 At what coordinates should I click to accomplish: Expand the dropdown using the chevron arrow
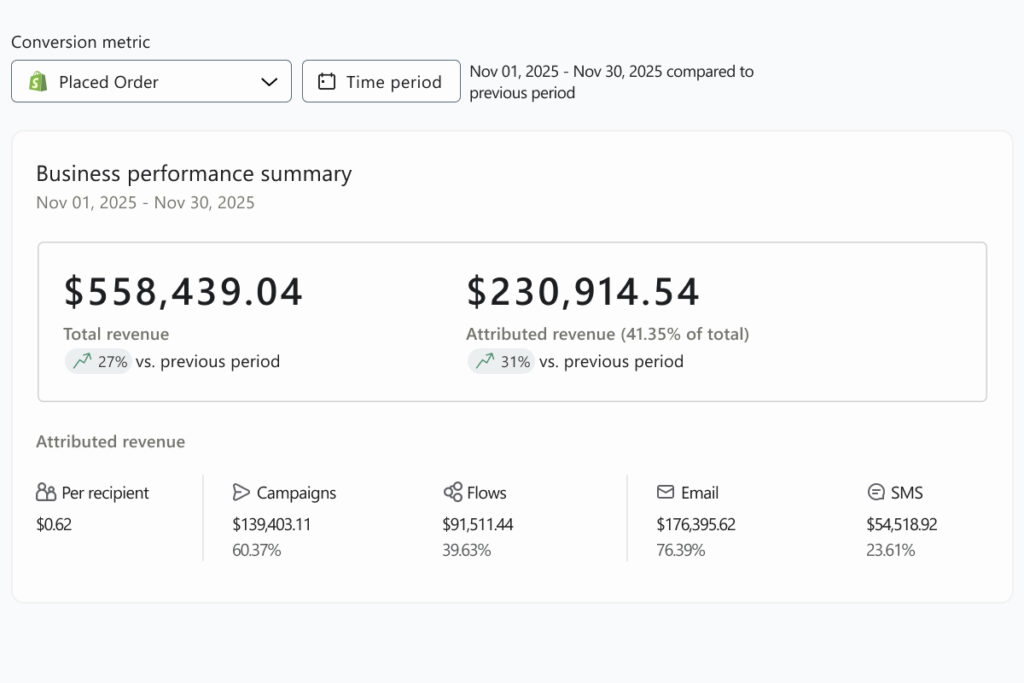coord(269,82)
